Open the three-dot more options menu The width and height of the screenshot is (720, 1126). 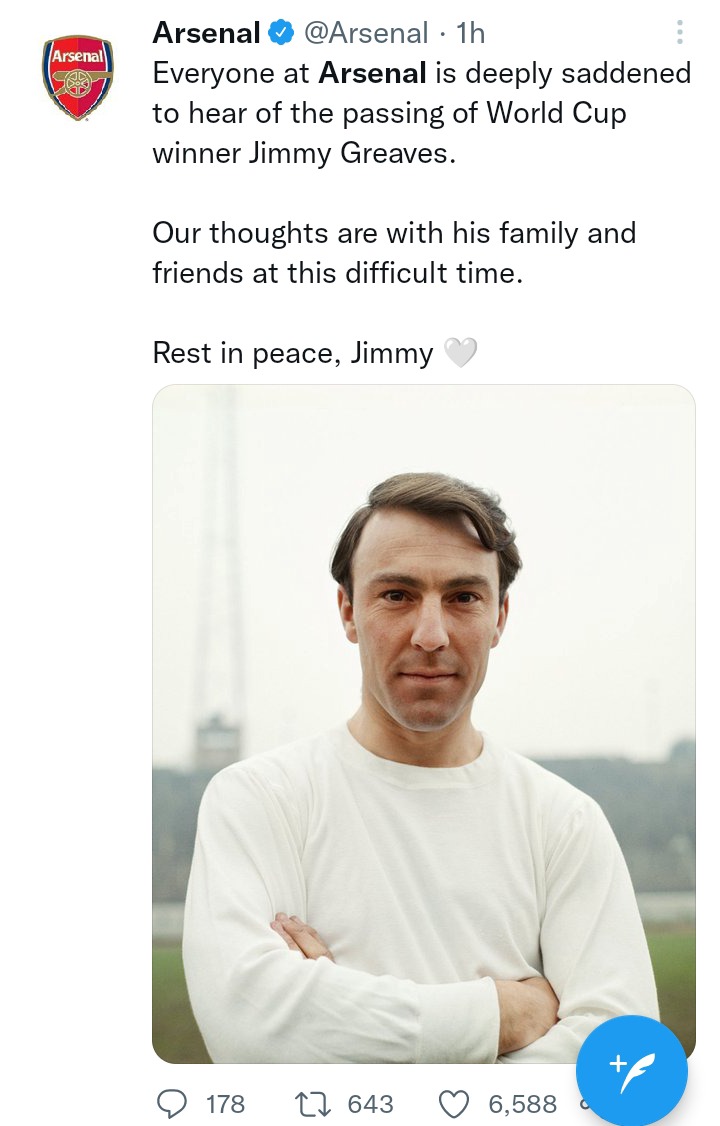680,32
